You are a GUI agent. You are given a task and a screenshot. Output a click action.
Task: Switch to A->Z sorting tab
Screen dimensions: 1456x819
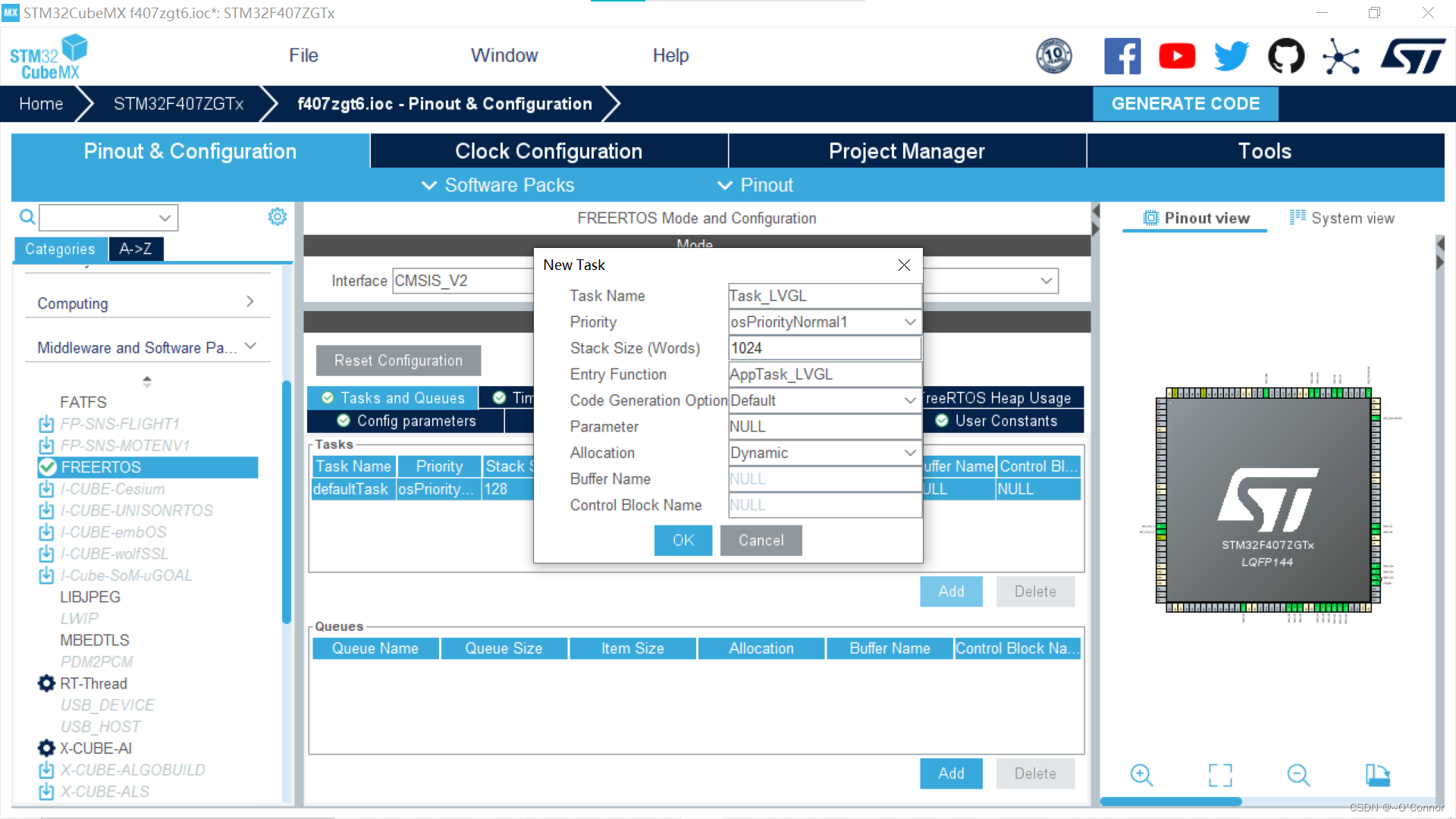tap(136, 249)
